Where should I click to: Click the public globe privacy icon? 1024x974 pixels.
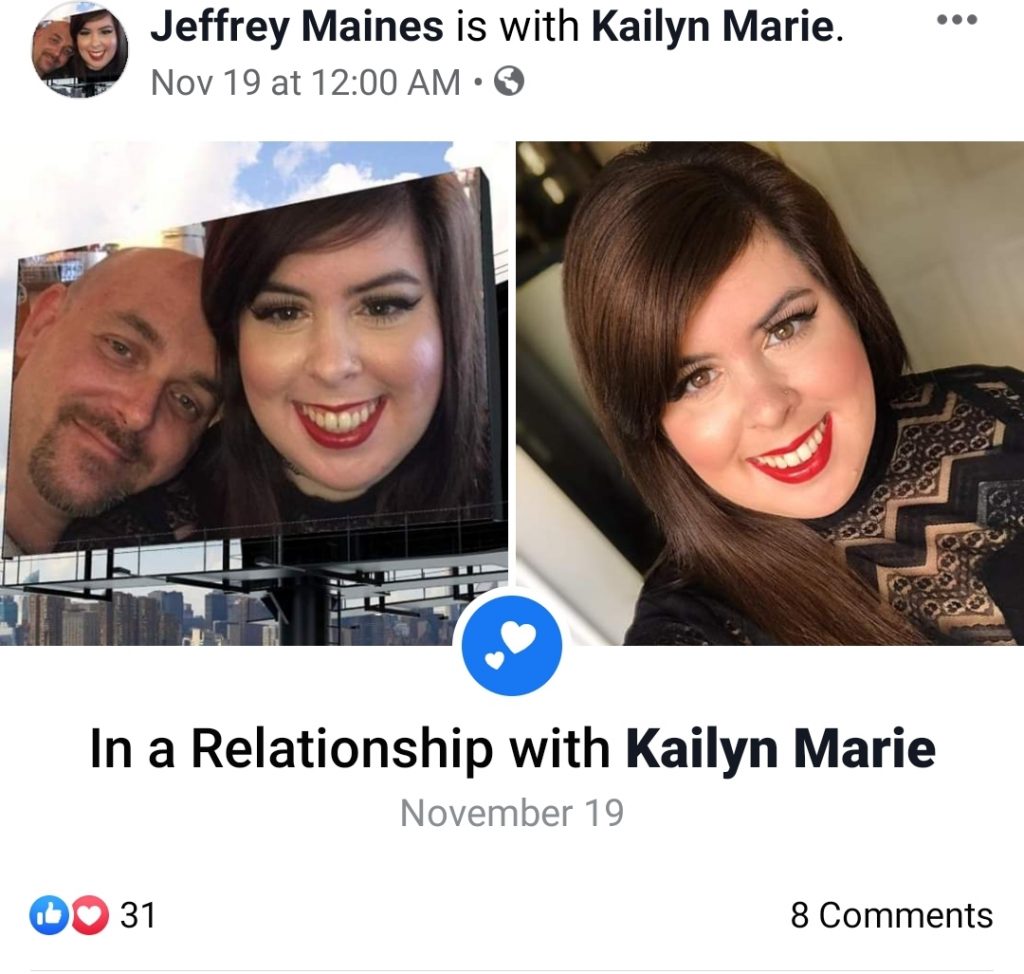[x=509, y=82]
